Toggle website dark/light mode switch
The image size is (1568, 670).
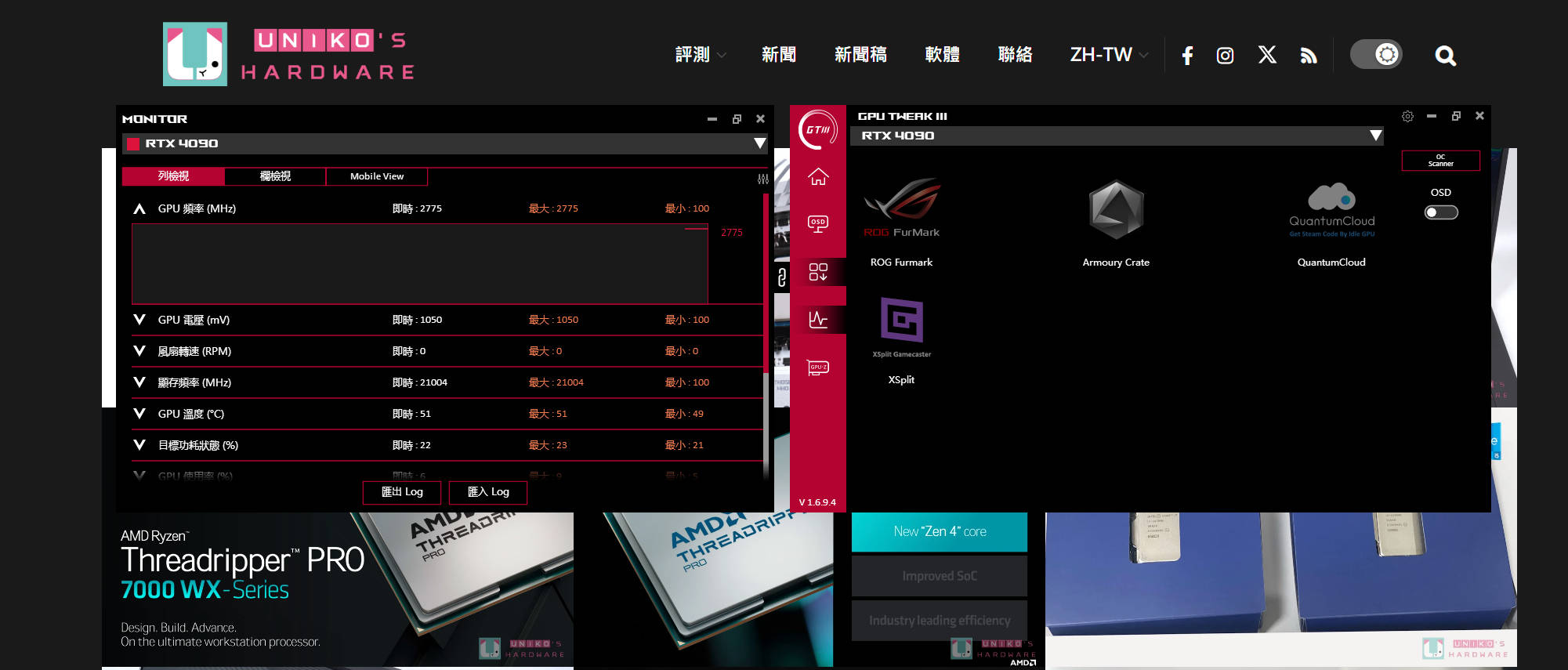1376,54
